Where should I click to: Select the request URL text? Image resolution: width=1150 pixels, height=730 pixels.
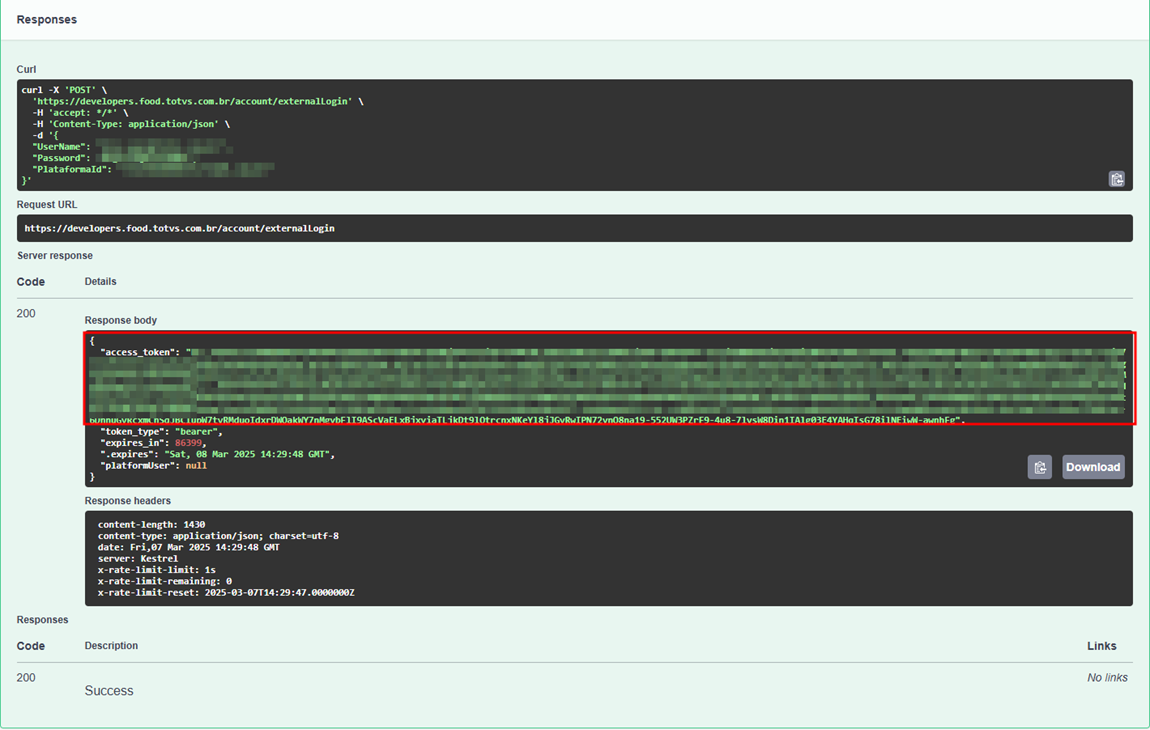coord(180,229)
